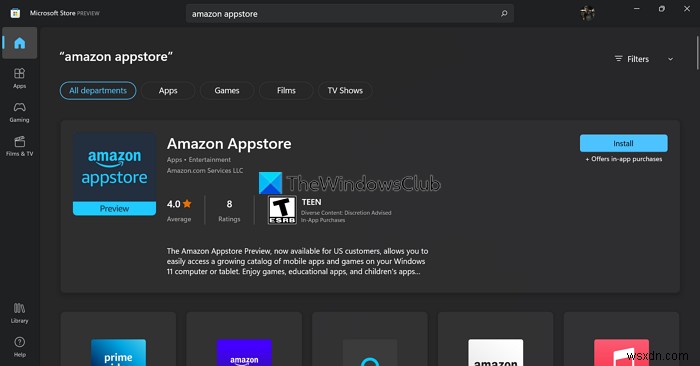The width and height of the screenshot is (700, 366).
Task: Open the Apps section in sidebar
Action: pos(20,78)
